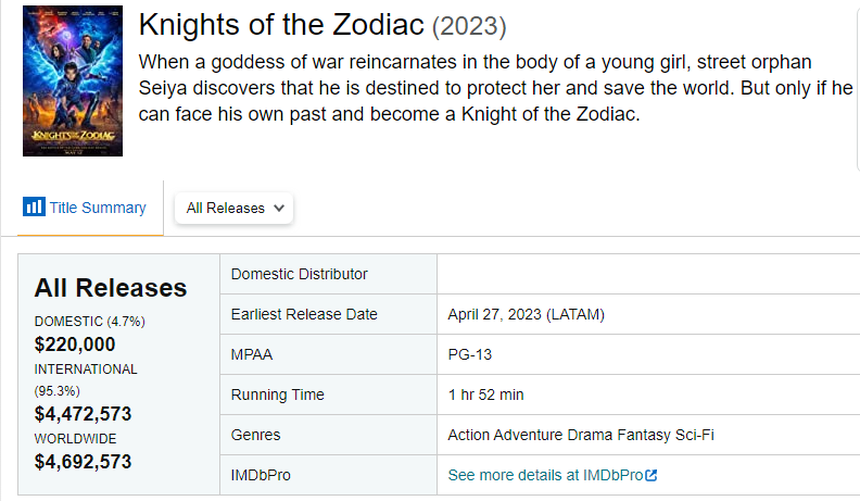Image resolution: width=860 pixels, height=501 pixels.
Task: Click the Action Adventure Drama Fantasy Sci-Fi genres
Action: pyautogui.click(x=581, y=435)
